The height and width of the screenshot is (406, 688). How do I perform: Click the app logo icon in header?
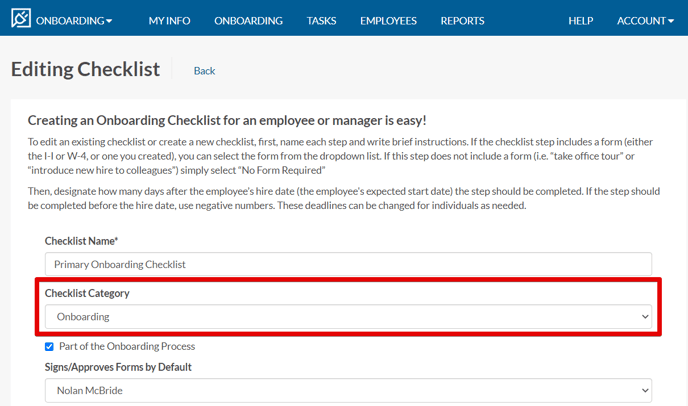(x=21, y=18)
